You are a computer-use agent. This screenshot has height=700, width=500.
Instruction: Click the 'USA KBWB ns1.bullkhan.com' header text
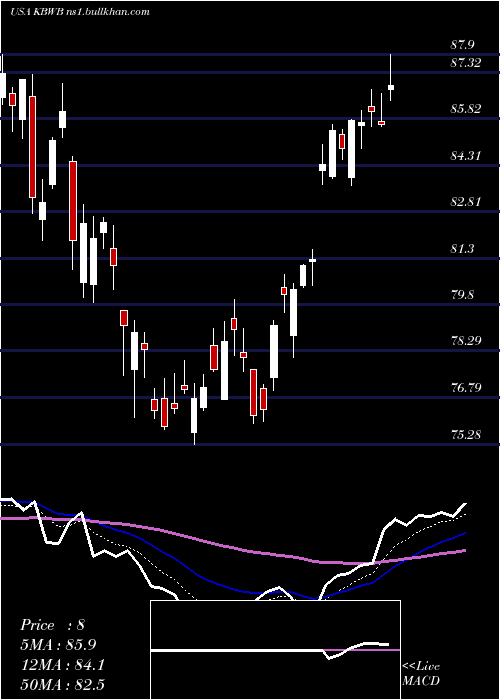(79, 12)
